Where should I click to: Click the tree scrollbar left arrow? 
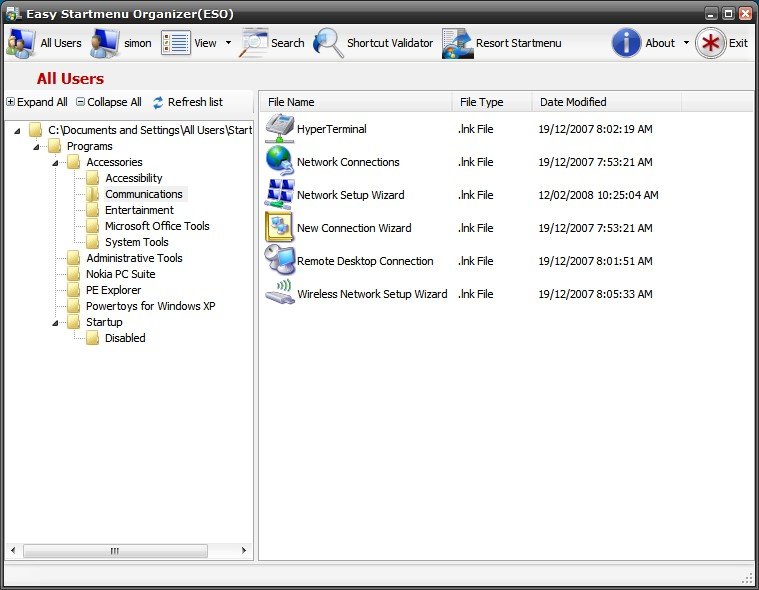(13, 550)
